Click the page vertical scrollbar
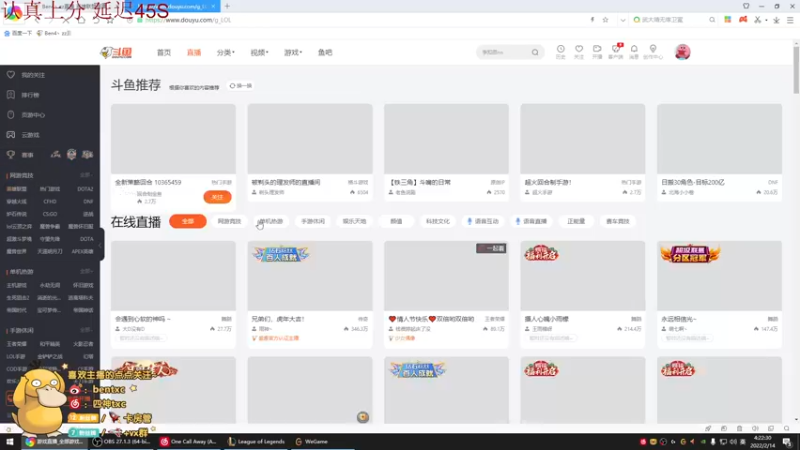The image size is (800, 450). pos(796,70)
